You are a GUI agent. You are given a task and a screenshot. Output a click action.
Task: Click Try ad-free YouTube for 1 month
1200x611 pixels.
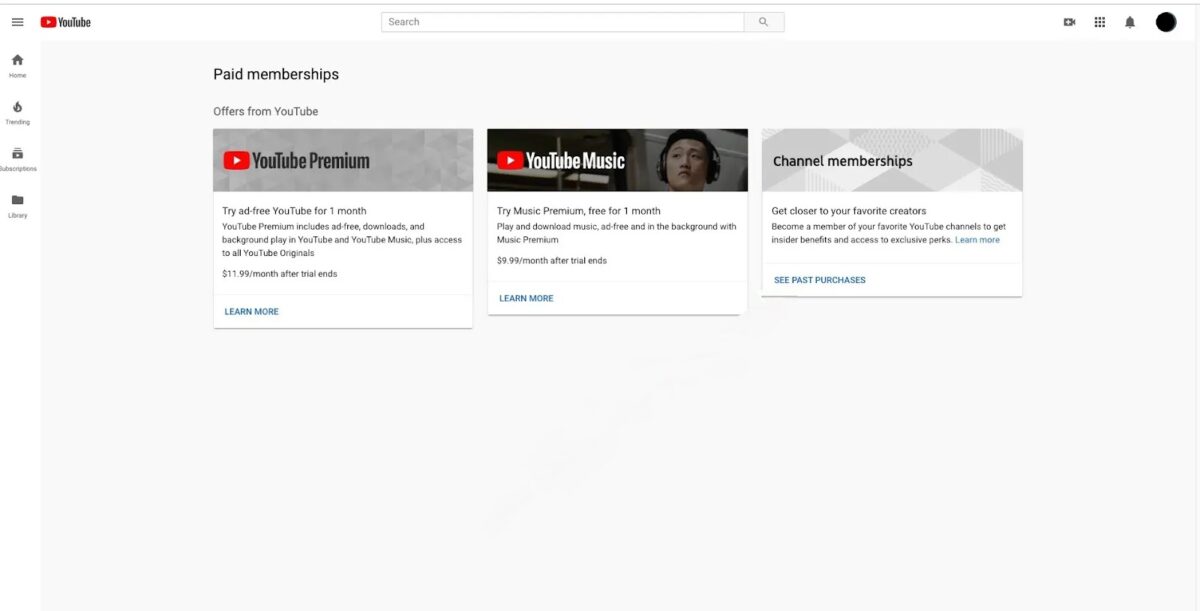[294, 211]
